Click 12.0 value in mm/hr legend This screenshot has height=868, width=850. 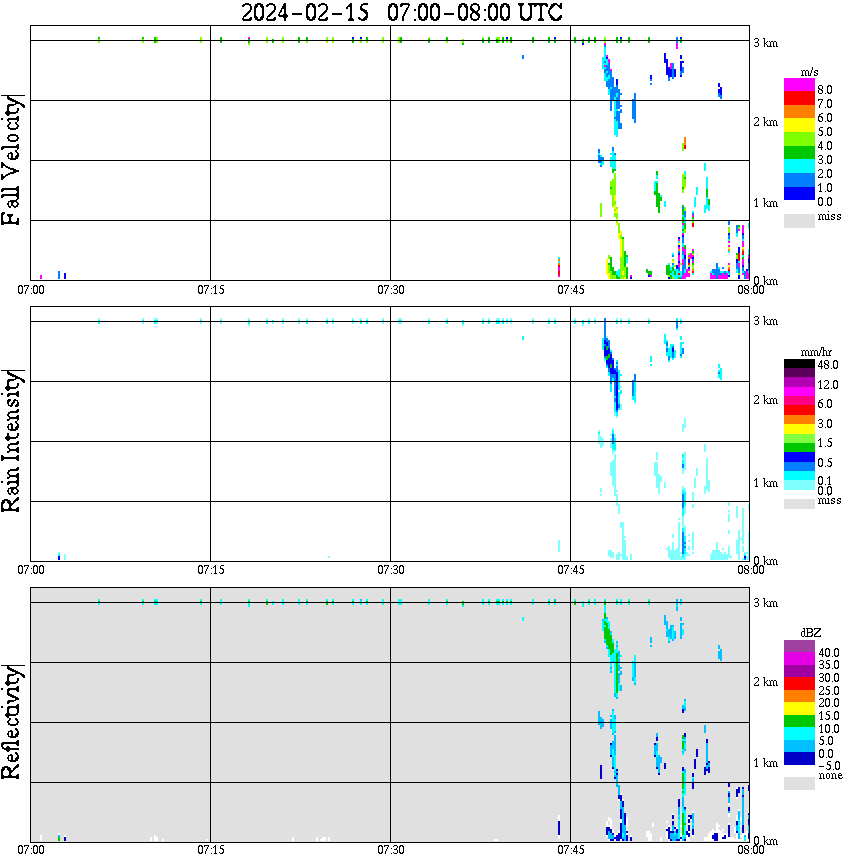click(x=828, y=385)
